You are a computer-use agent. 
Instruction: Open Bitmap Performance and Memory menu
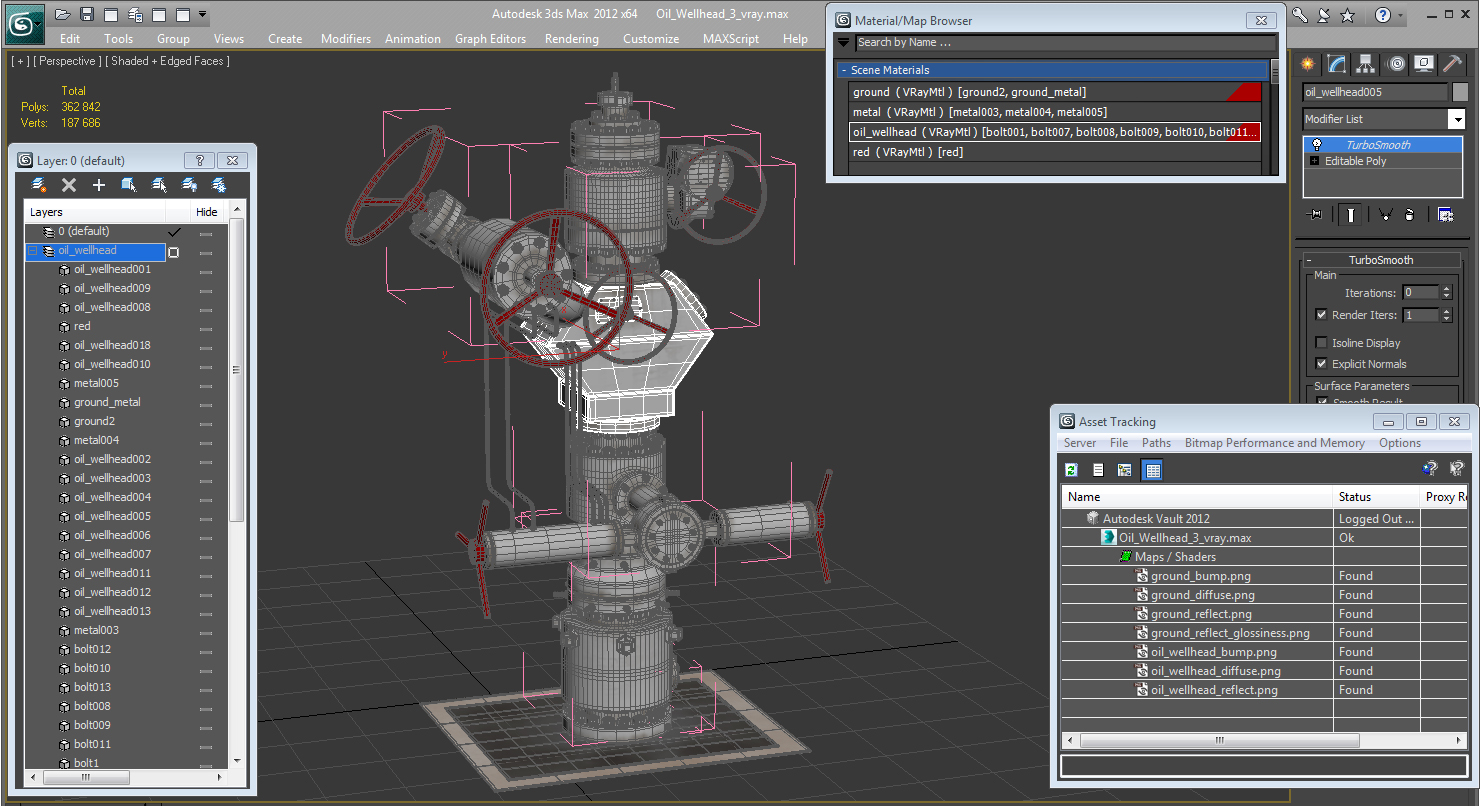pyautogui.click(x=1274, y=443)
